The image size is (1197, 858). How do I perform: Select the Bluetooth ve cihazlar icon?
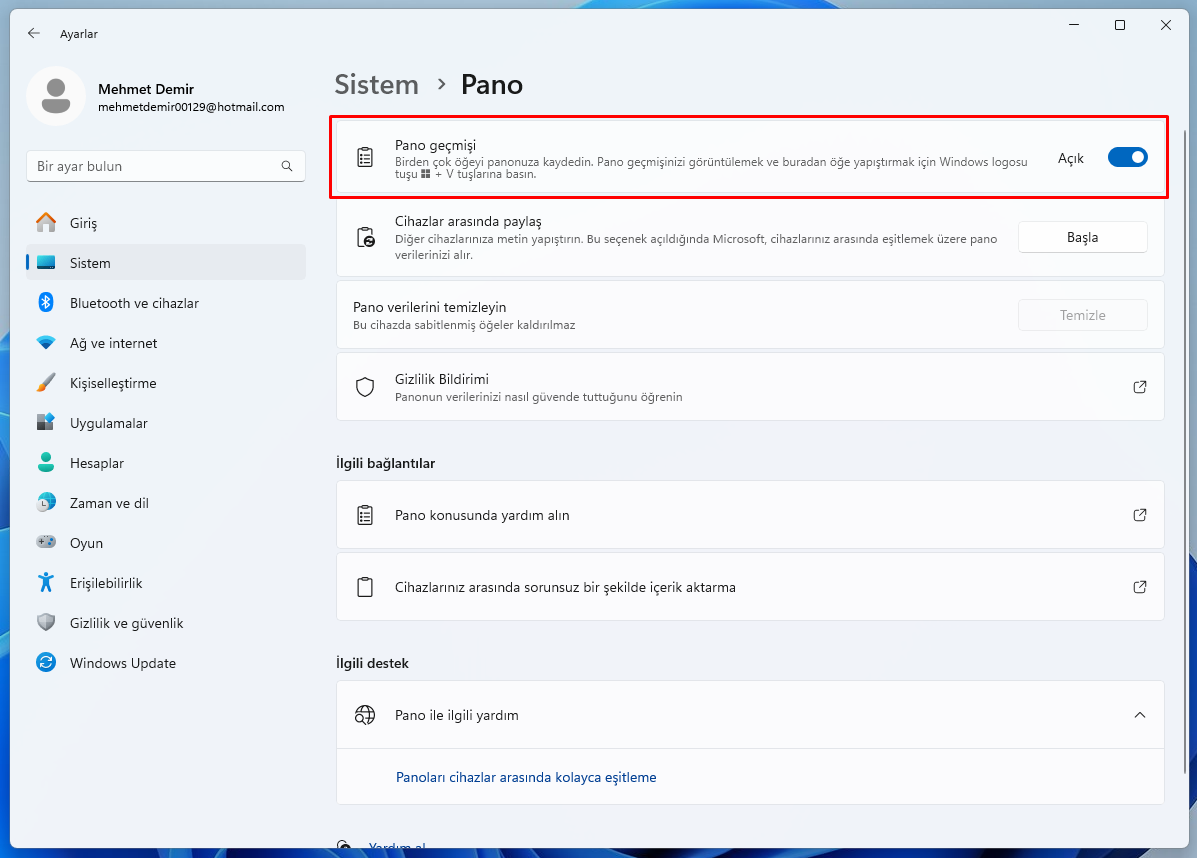[x=45, y=302]
